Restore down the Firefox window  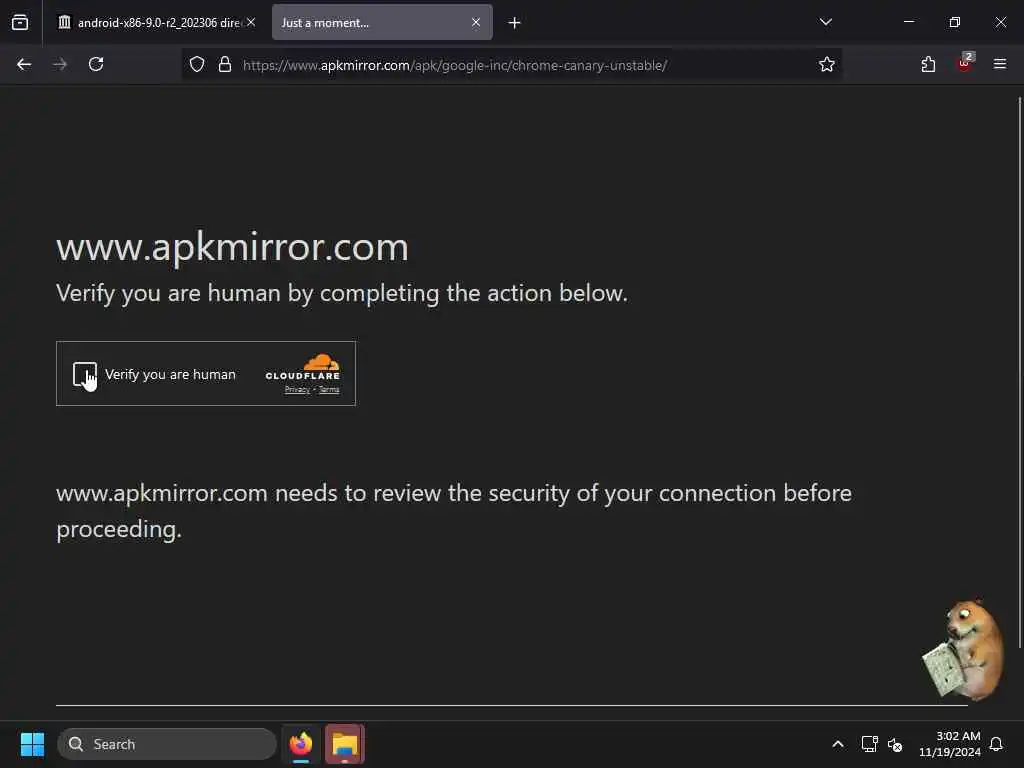pyautogui.click(x=955, y=22)
